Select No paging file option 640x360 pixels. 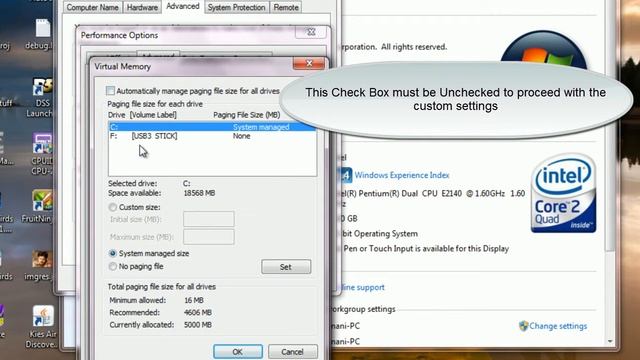(x=113, y=267)
